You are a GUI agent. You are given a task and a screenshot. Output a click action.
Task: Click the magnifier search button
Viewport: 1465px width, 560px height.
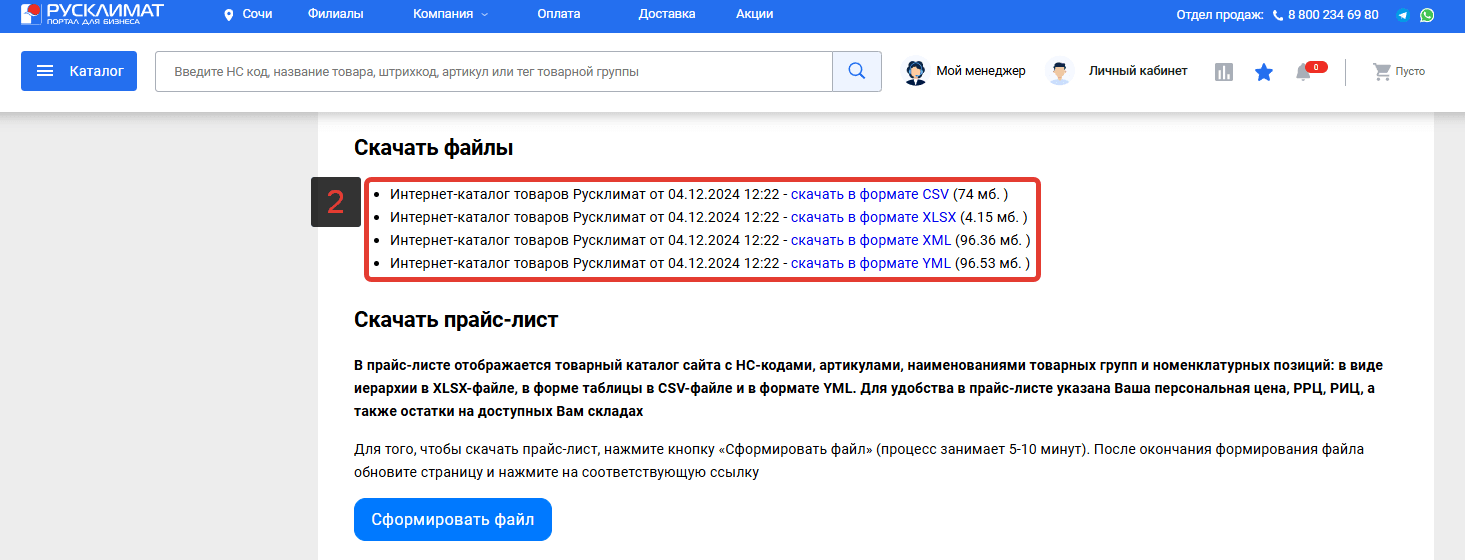[857, 71]
